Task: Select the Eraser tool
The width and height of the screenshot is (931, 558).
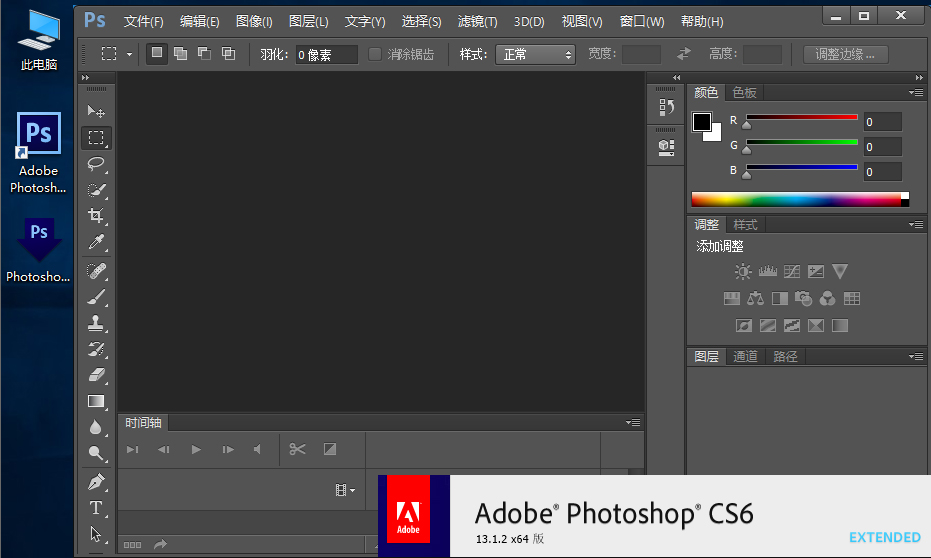Action: click(x=96, y=375)
